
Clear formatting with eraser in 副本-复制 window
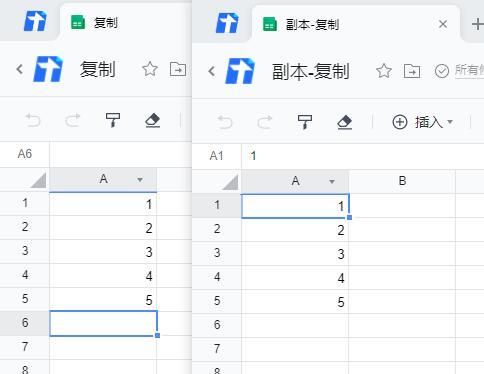[x=345, y=122]
